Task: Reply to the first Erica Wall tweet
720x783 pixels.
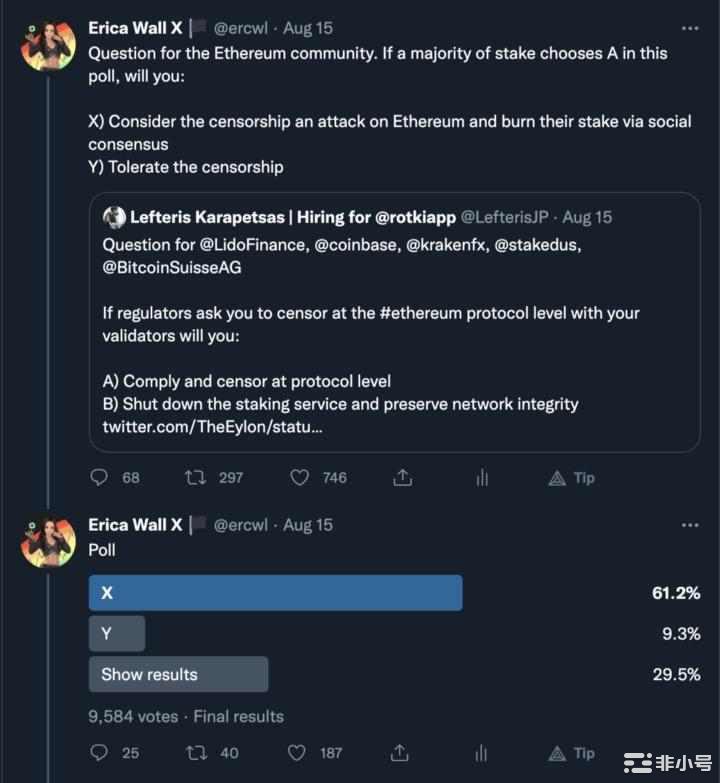Action: click(x=99, y=478)
